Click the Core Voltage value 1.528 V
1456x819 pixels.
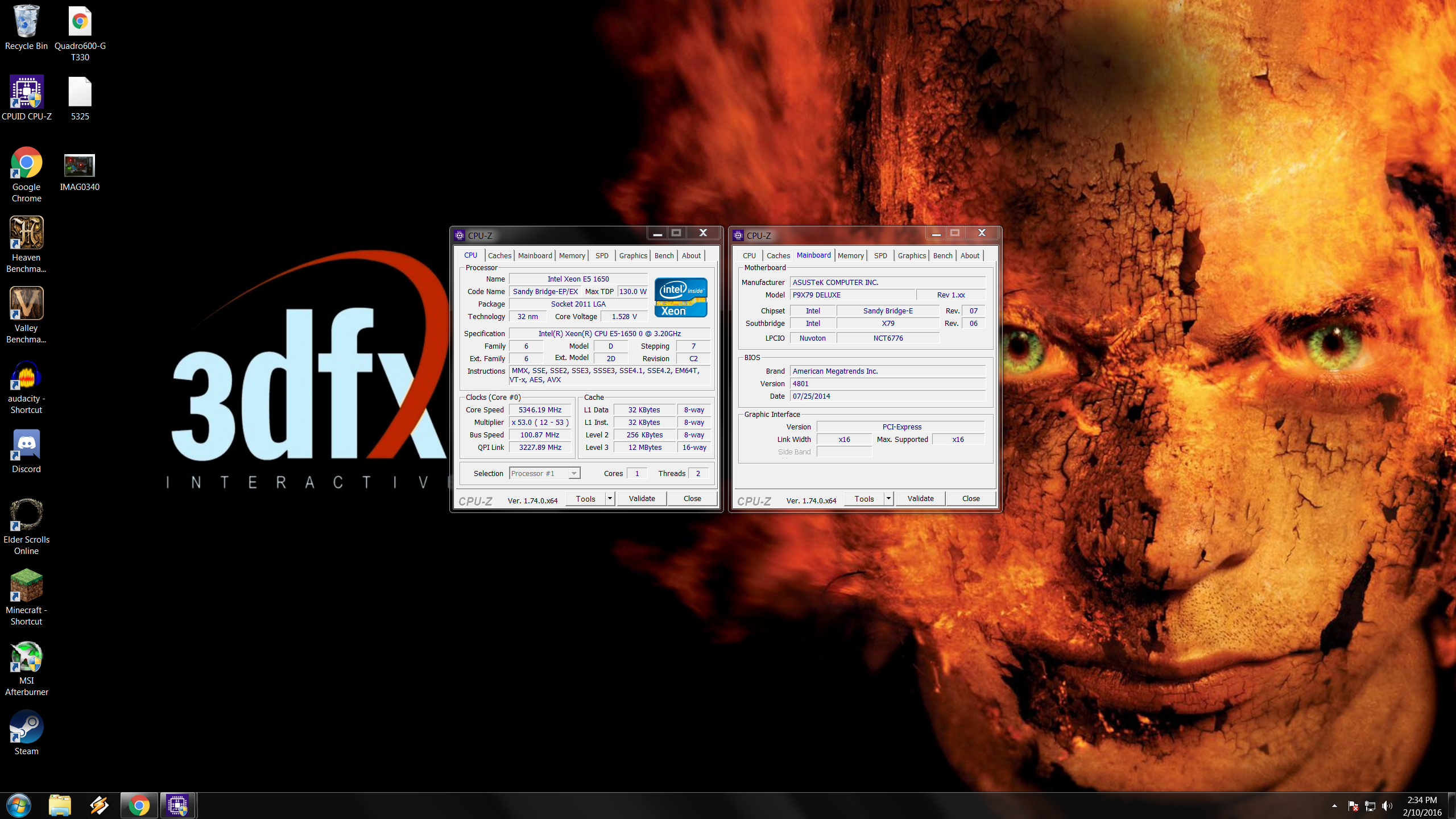[624, 316]
